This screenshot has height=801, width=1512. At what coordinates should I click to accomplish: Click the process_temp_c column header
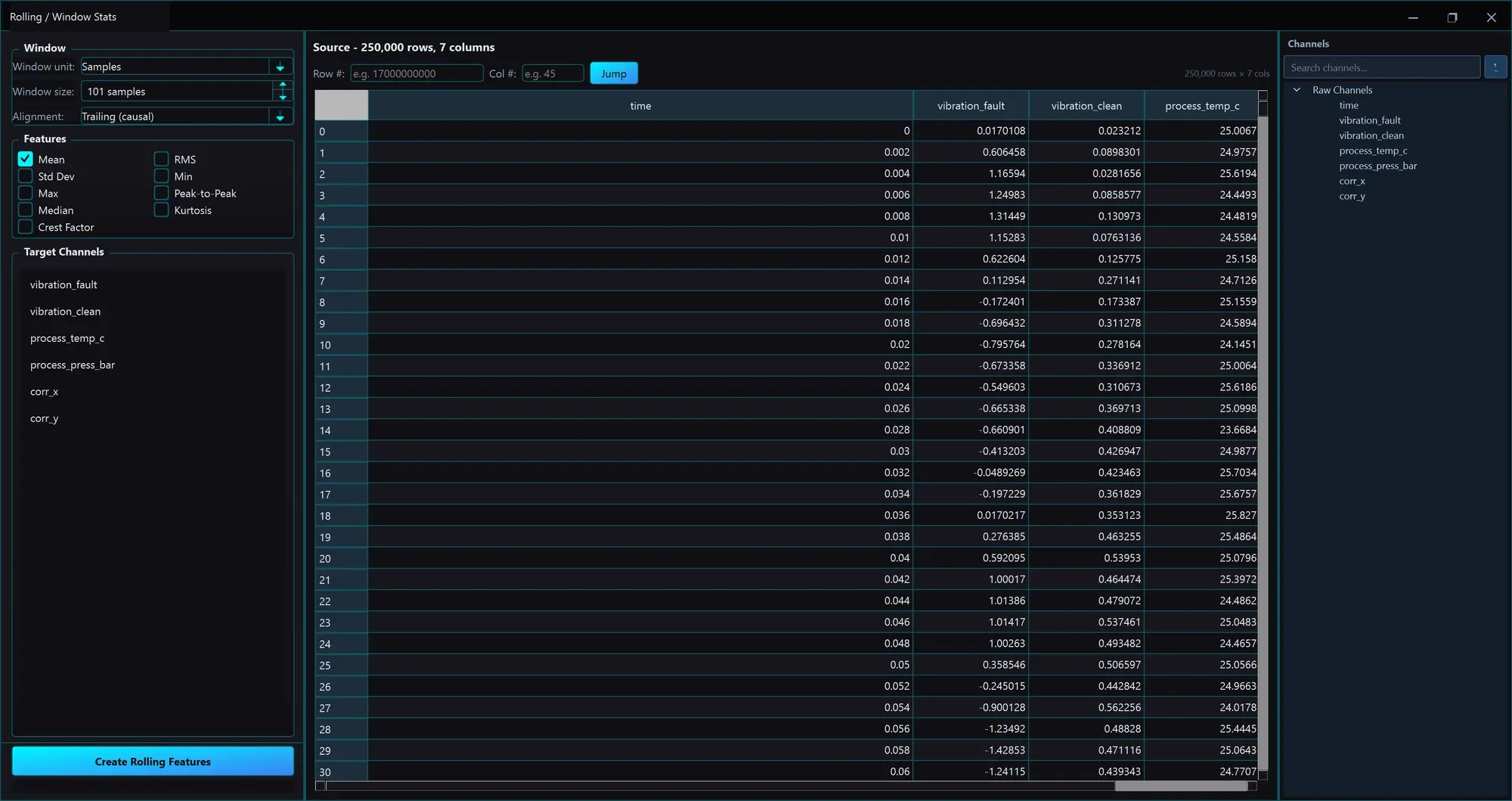pos(1202,106)
